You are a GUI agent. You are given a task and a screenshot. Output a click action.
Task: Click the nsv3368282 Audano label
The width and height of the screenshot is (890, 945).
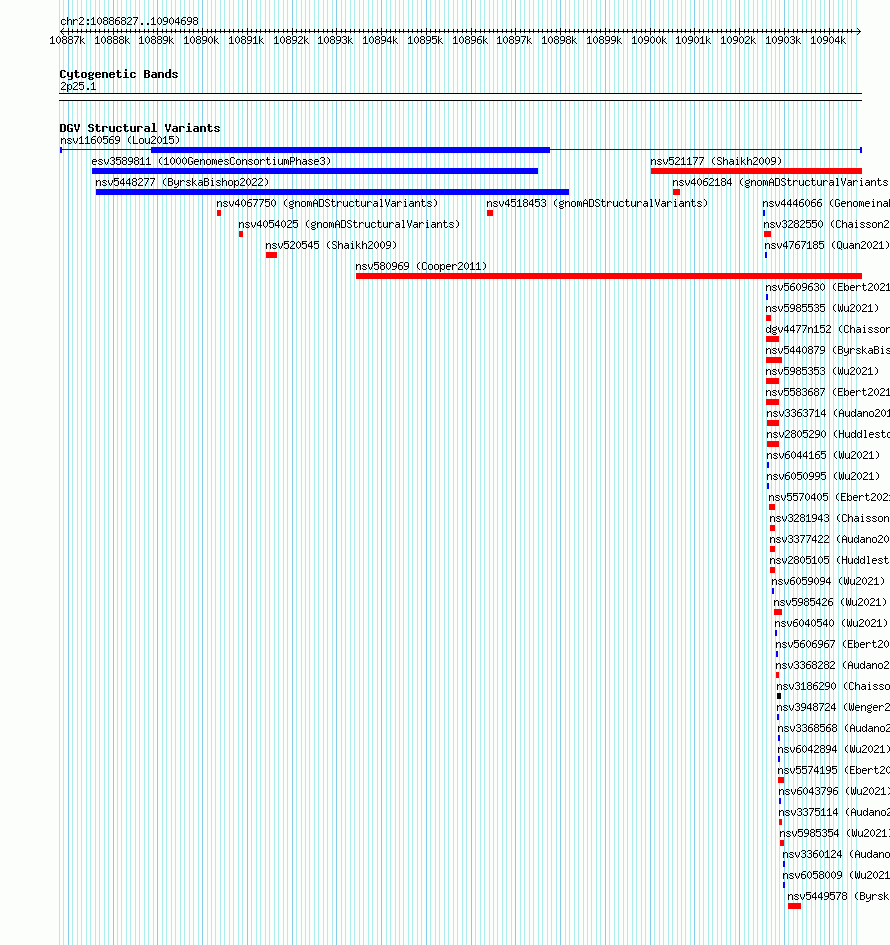pos(832,665)
